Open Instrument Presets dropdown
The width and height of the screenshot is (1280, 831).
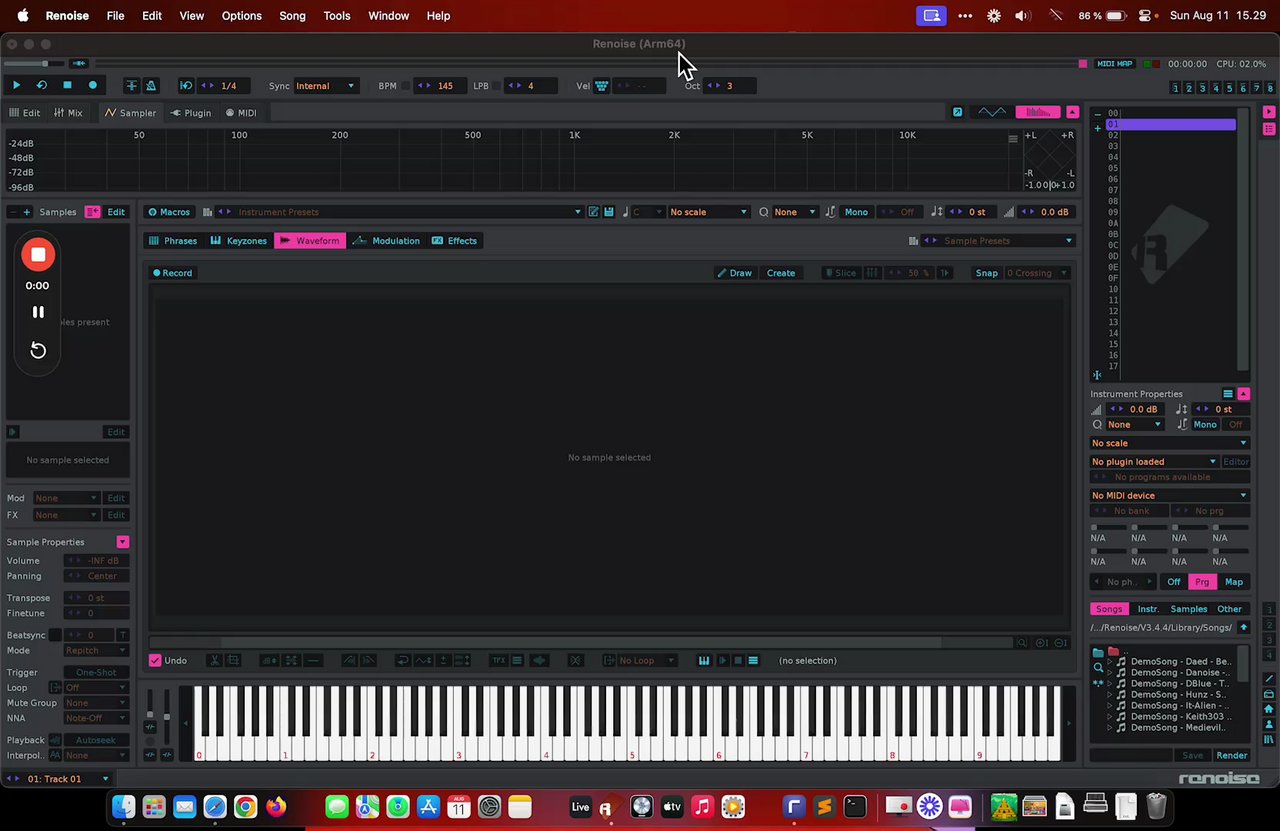pyautogui.click(x=400, y=212)
